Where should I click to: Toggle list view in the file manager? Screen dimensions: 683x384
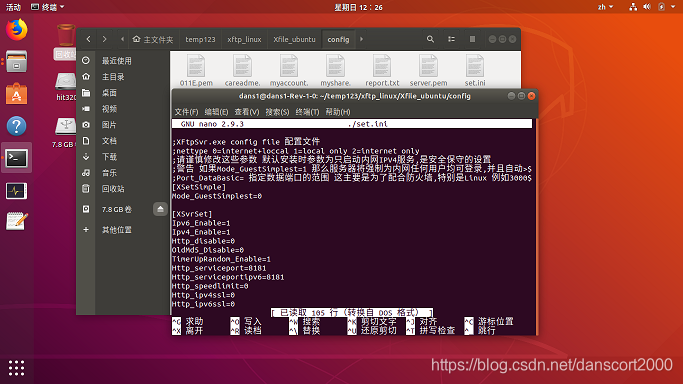(451, 39)
